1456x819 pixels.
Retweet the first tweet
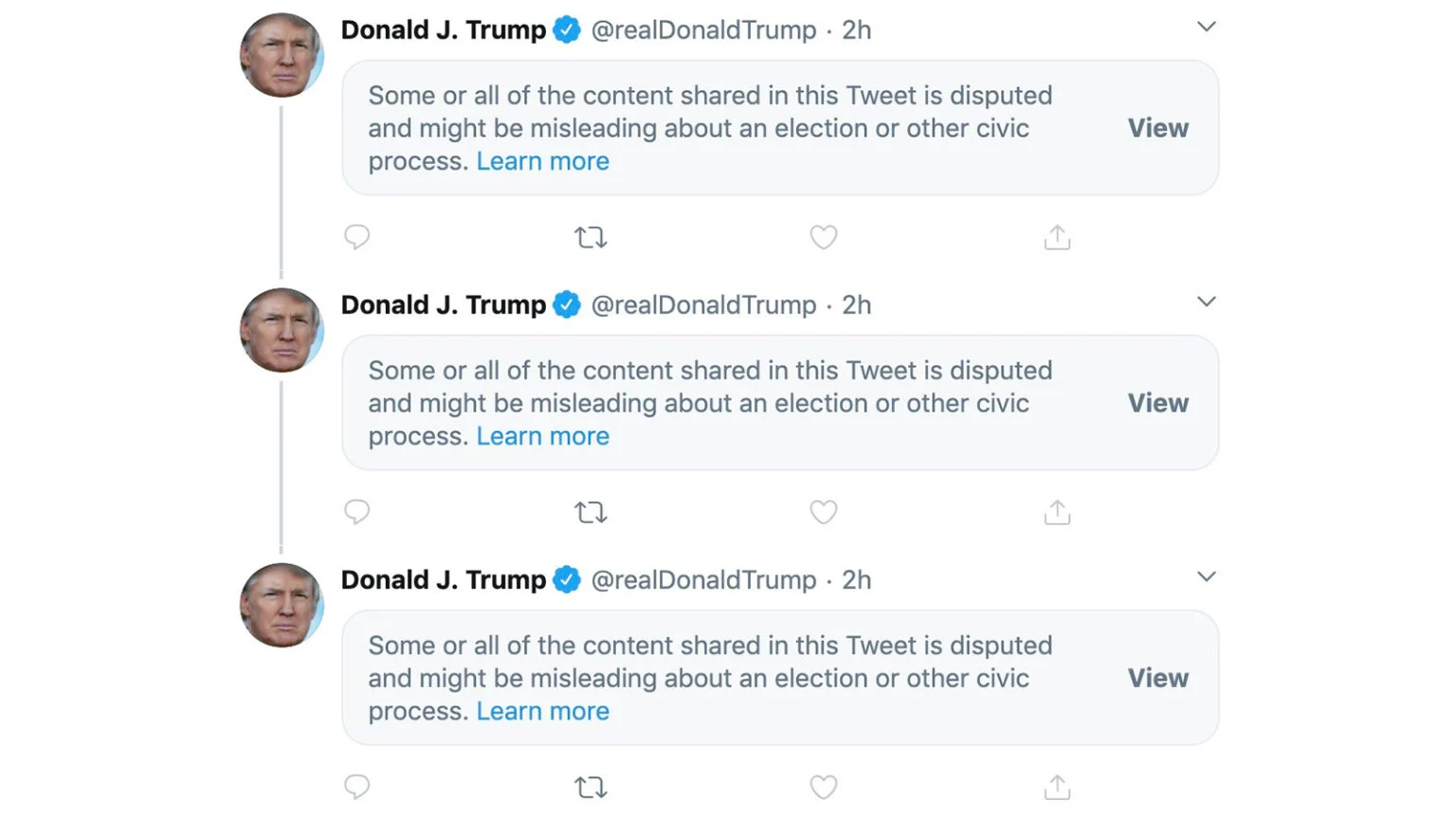591,237
